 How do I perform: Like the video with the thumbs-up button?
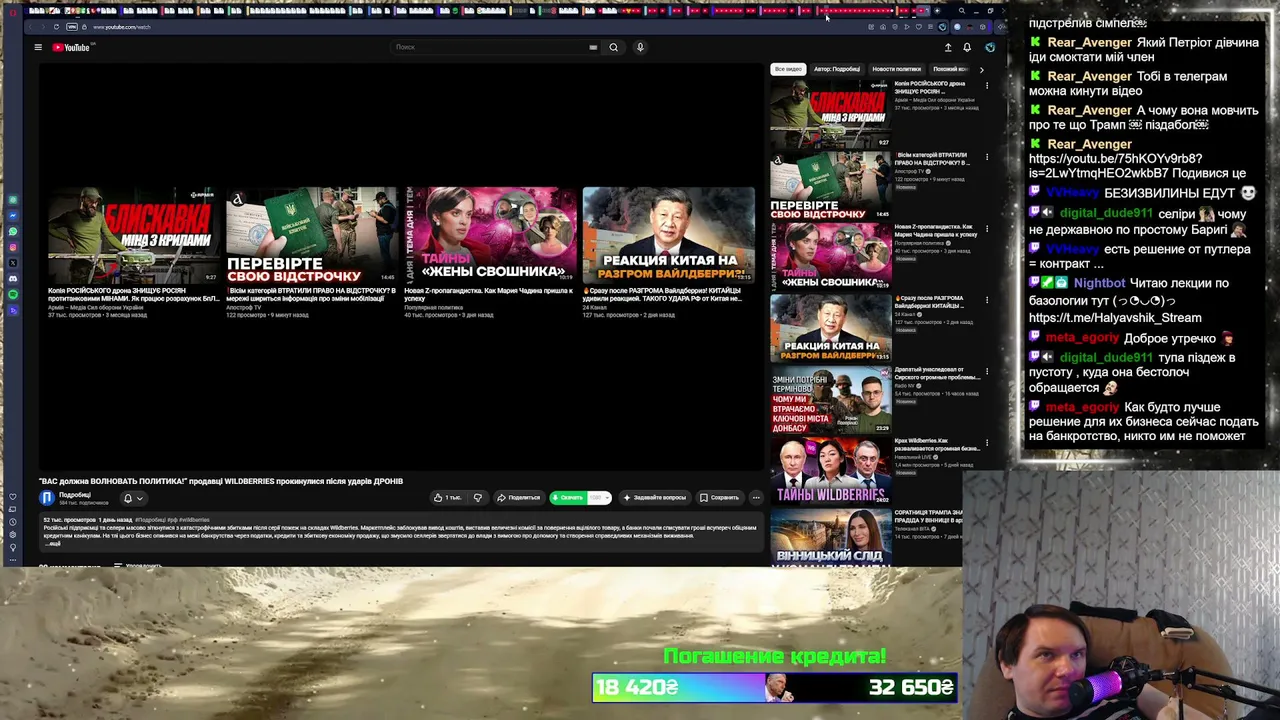coord(447,497)
